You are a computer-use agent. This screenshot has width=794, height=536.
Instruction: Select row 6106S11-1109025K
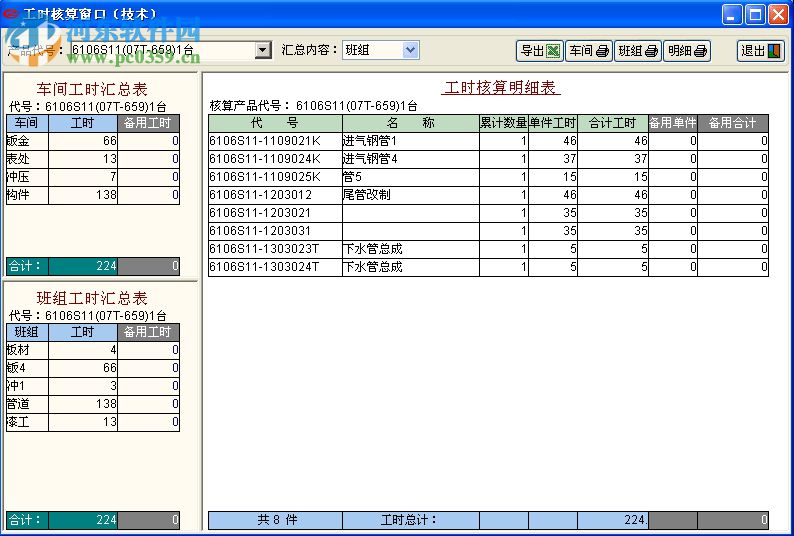pos(488,177)
